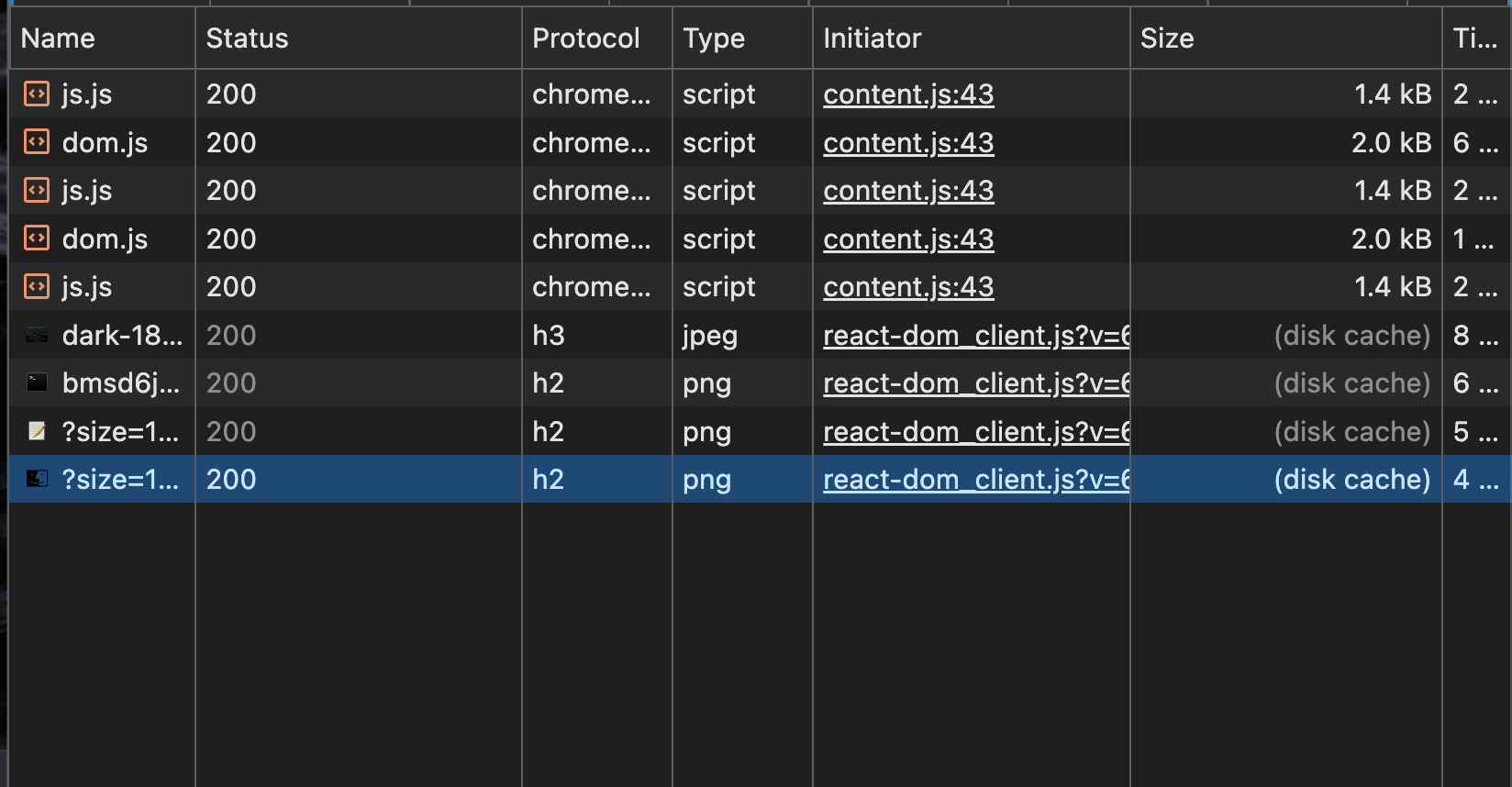Click the script icon of second js.js request
1512x787 pixels.
37,190
